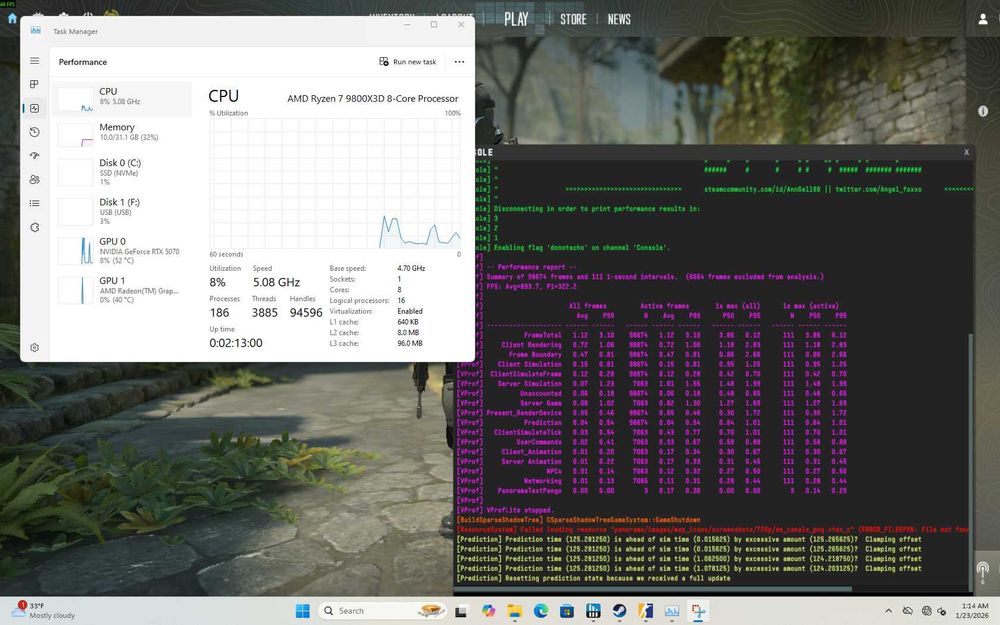1000x625 pixels.
Task: Open Task Manager settings gear
Action: 34,348
